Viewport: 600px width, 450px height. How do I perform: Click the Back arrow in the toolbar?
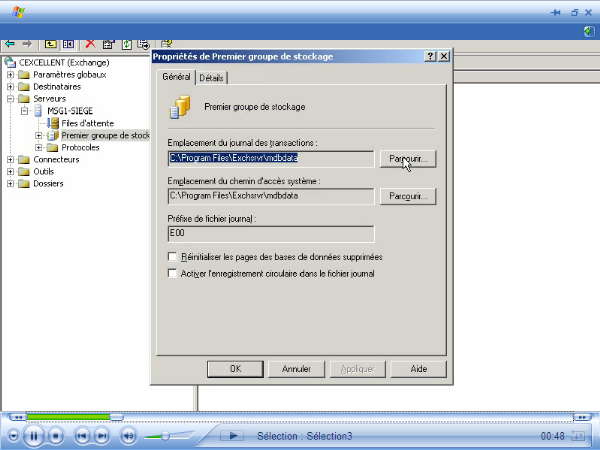(10, 44)
